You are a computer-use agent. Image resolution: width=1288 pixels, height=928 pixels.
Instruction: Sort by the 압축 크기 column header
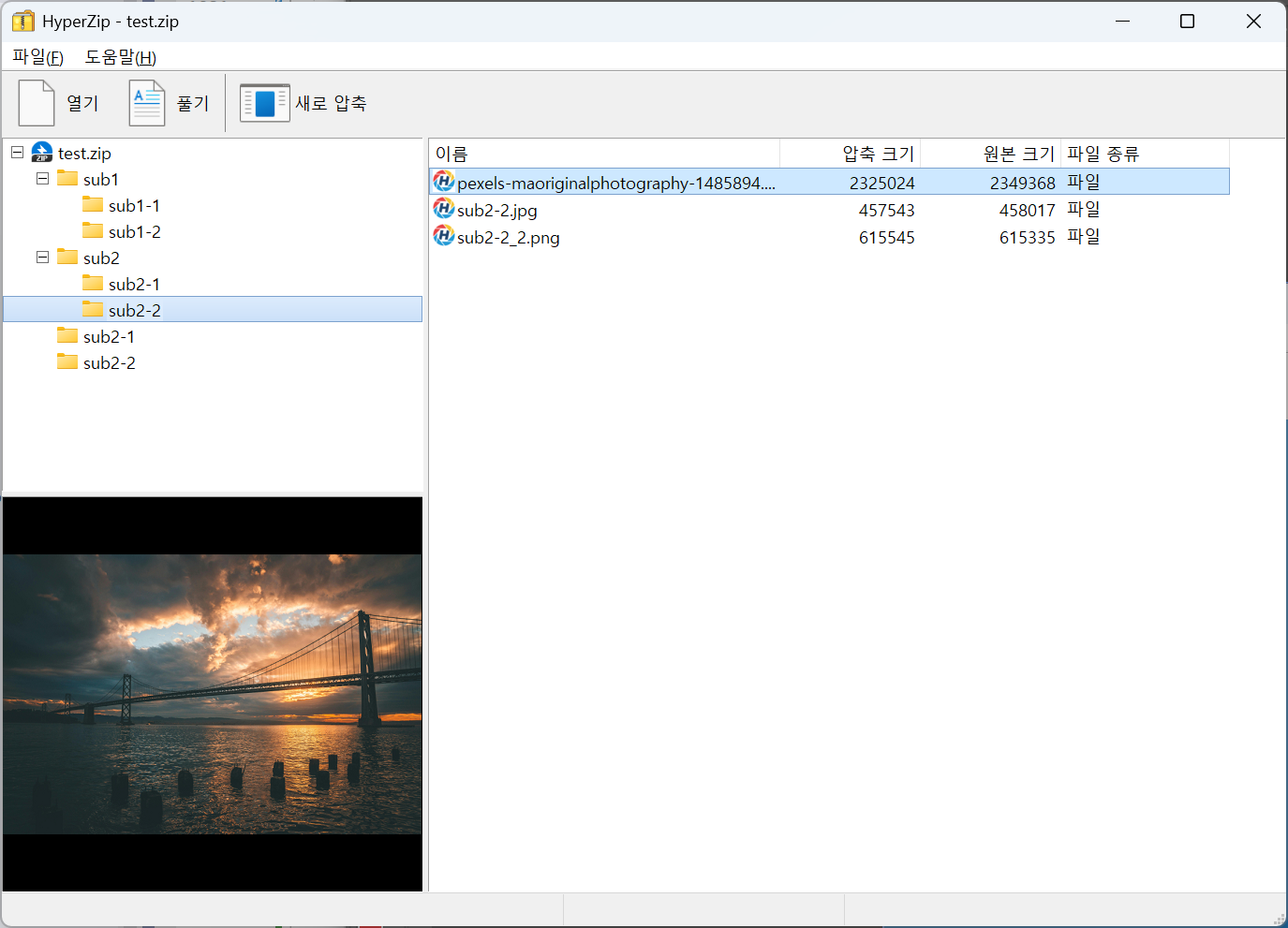[x=850, y=154]
